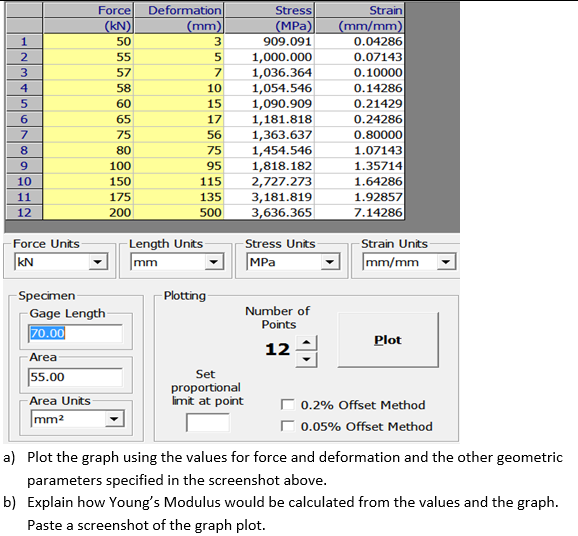Click the Plot button
The image size is (578, 536).
(x=388, y=340)
